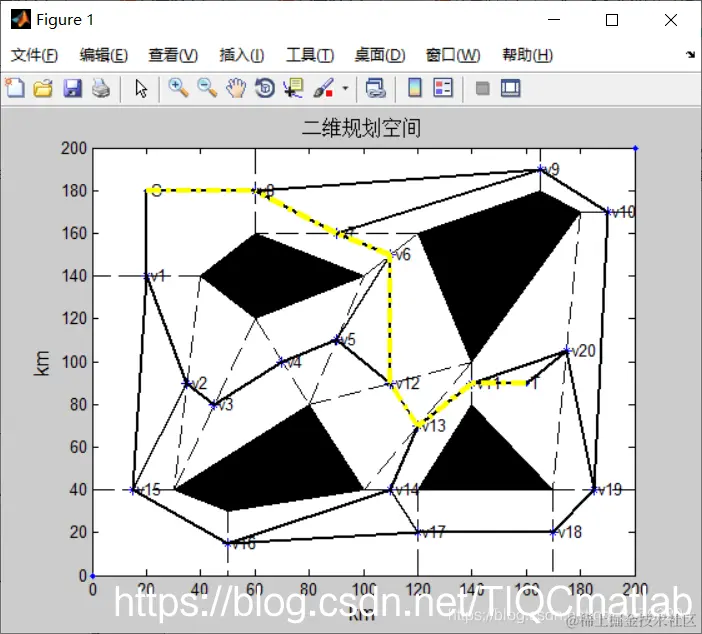
Task: Click the node label v12
Action: (407, 383)
